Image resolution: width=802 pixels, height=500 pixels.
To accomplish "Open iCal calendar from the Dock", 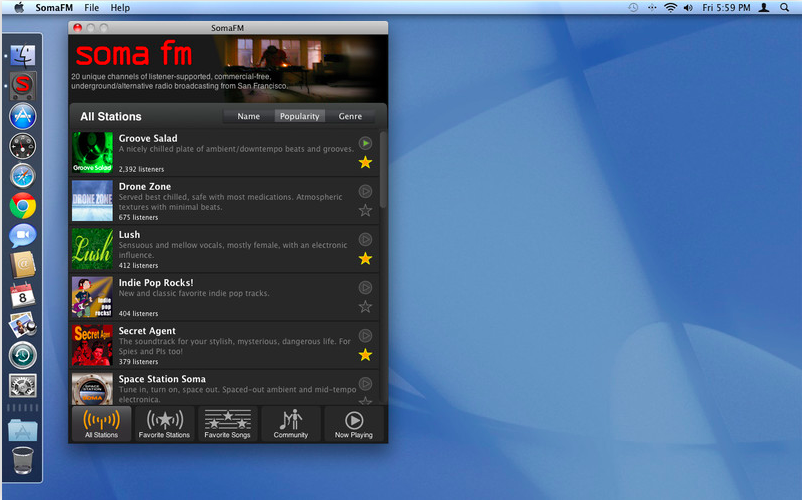I will (x=23, y=295).
